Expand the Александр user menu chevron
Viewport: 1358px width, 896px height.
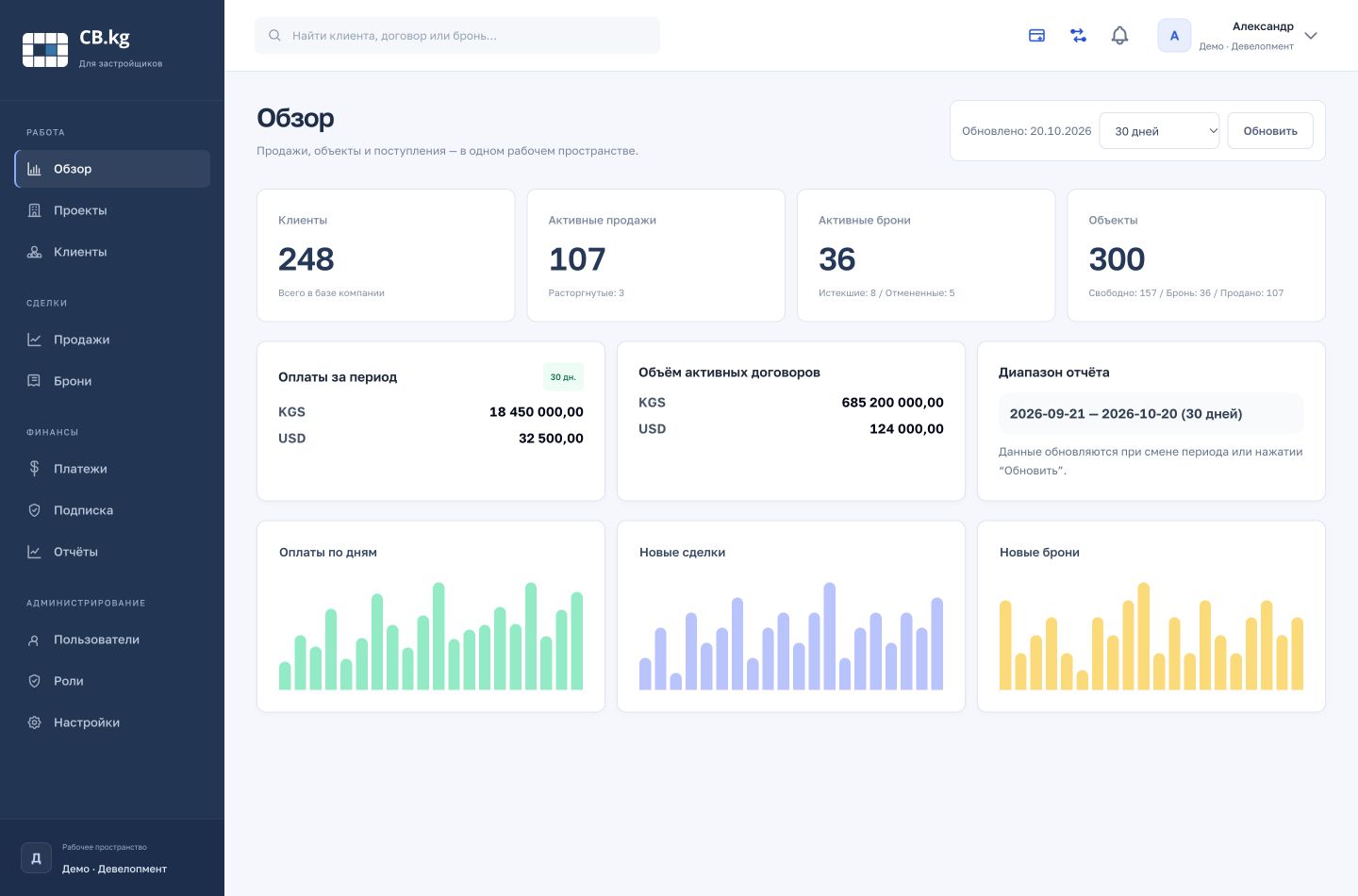coord(1311,36)
